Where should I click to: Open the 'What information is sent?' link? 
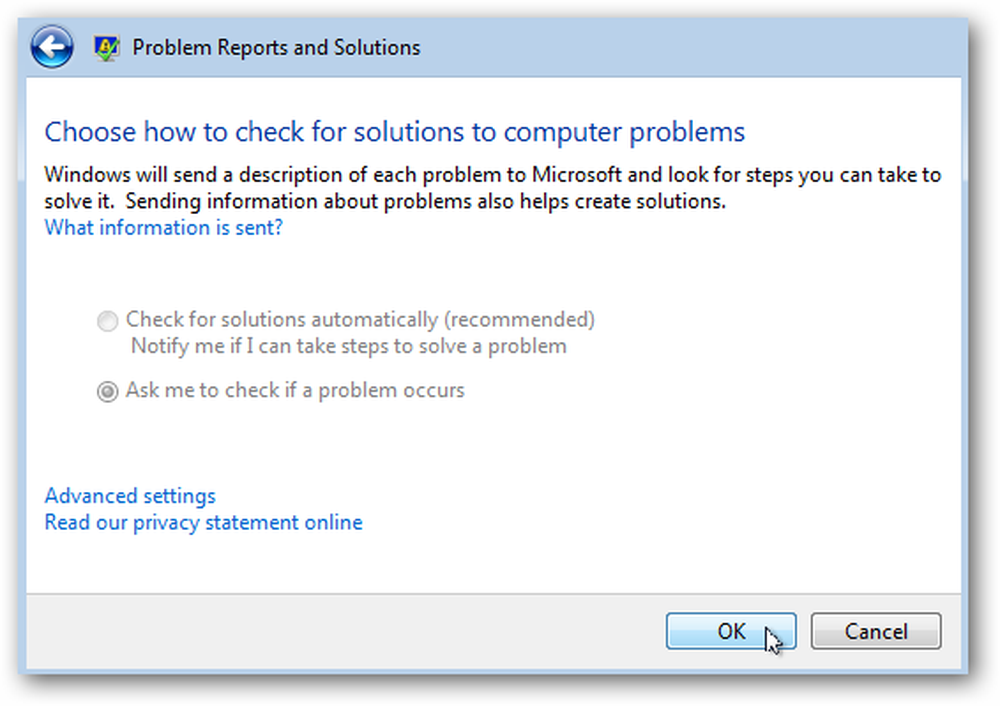point(163,228)
